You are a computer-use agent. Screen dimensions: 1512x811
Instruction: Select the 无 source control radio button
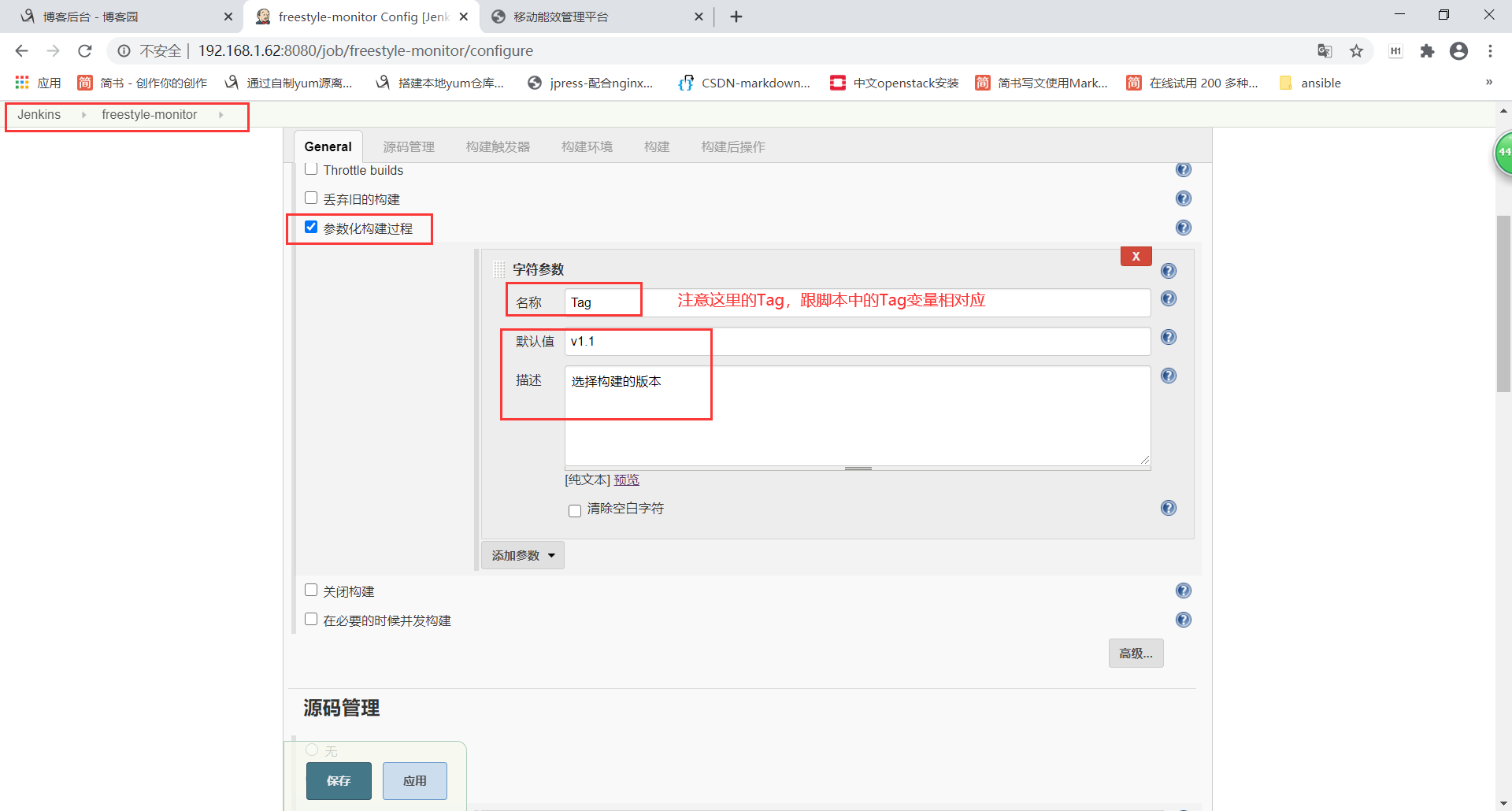coord(312,750)
